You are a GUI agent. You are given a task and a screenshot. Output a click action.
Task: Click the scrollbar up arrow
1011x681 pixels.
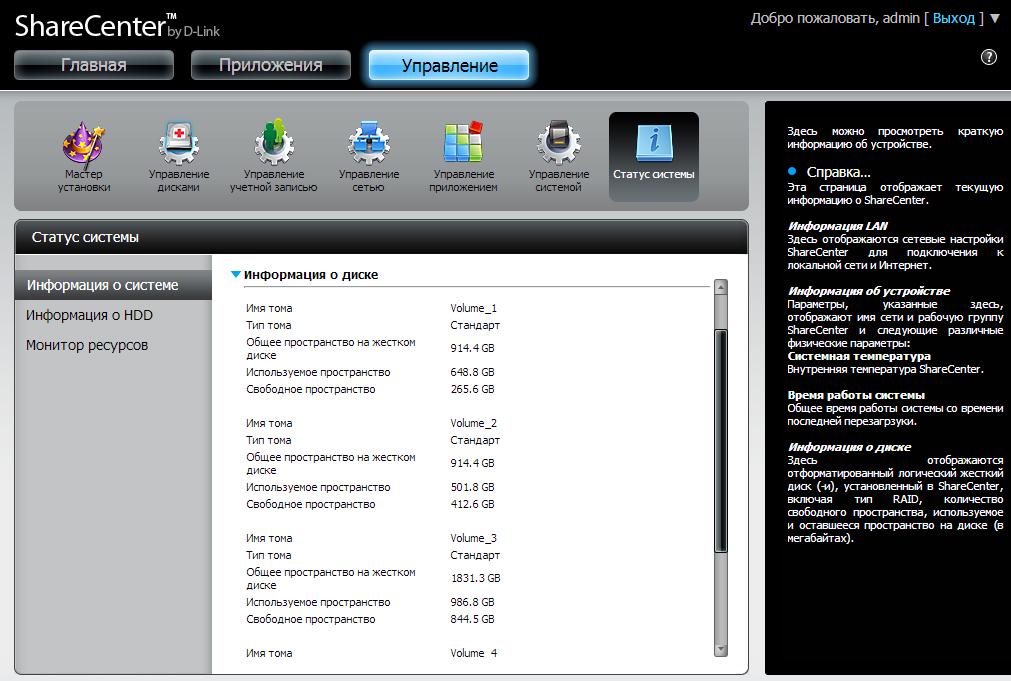(x=721, y=288)
